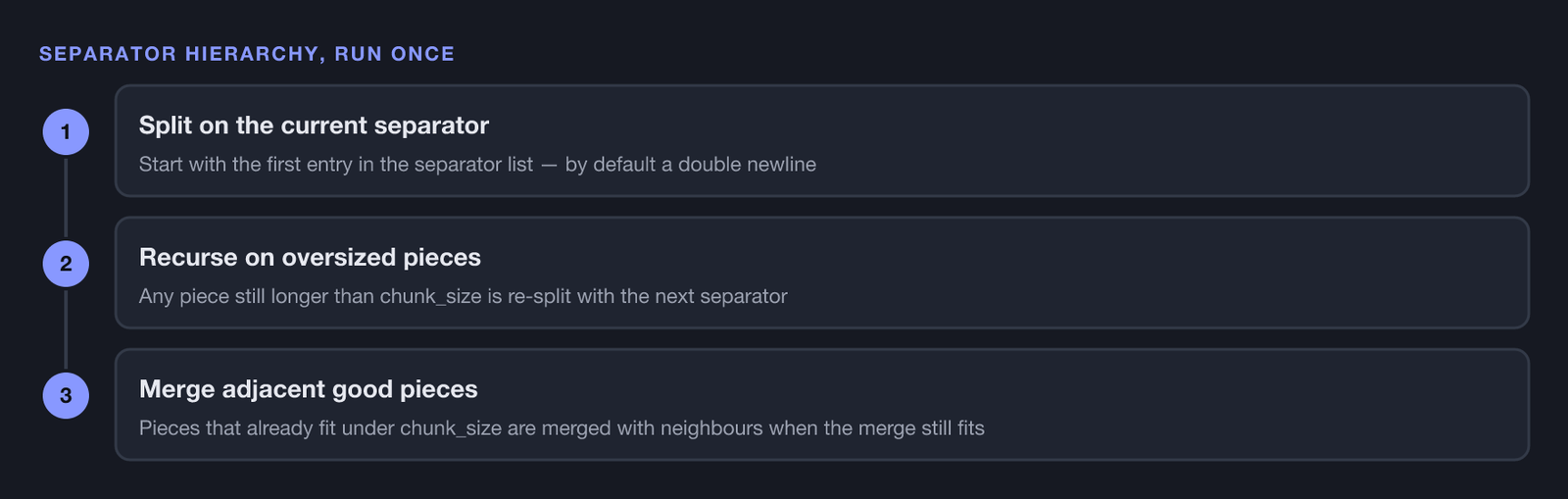The height and width of the screenshot is (499, 1568).
Task: Select the 'Split on the current separator' heading
Action: [x=314, y=125]
